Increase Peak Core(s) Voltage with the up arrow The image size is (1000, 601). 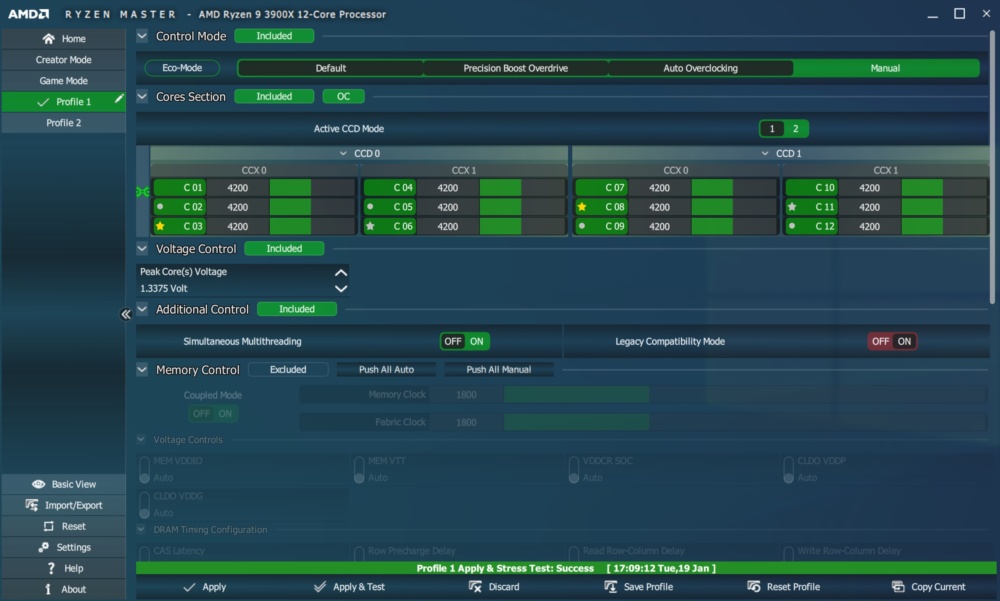[x=341, y=272]
